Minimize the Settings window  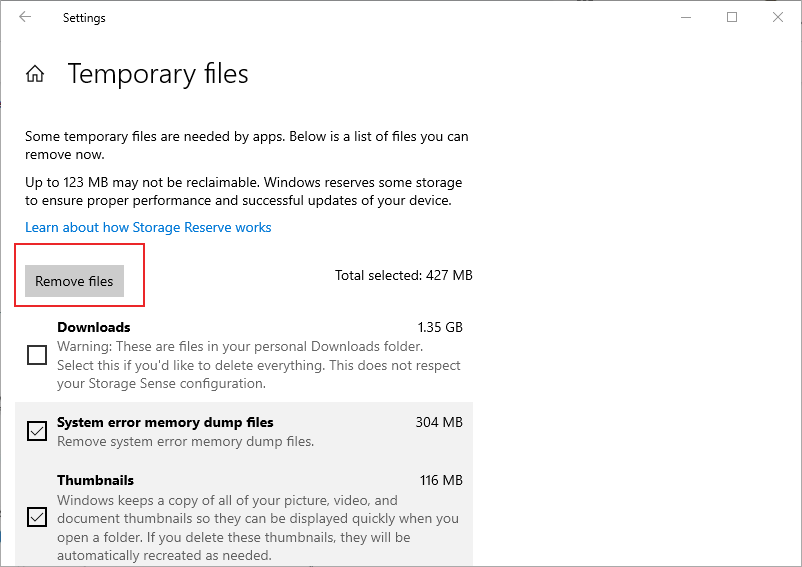coord(686,17)
